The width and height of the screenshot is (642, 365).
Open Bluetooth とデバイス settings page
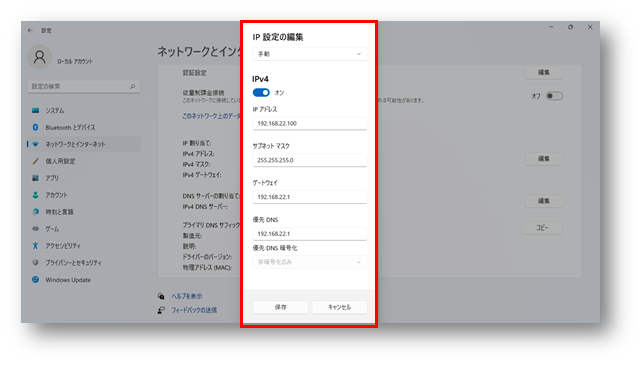point(84,127)
